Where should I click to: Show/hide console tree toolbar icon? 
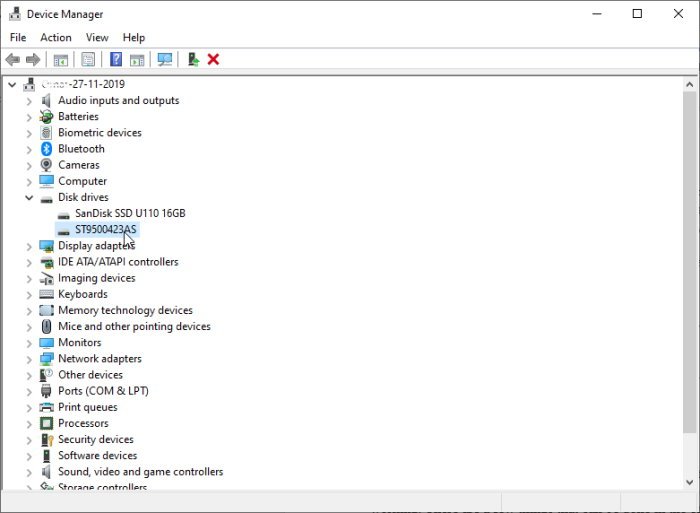pyautogui.click(x=61, y=59)
